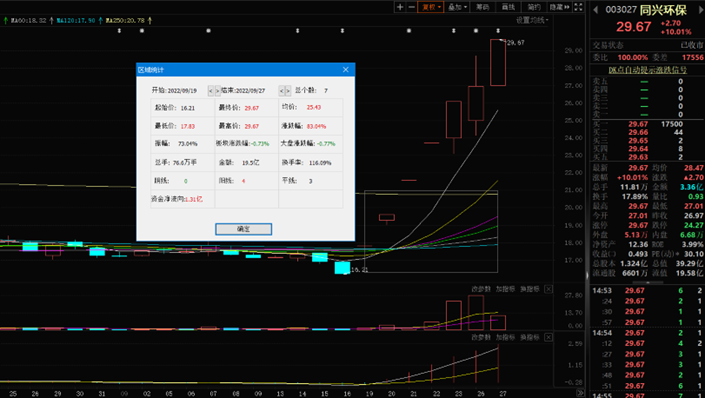Click the event marker above last candle
Viewport: 705px width, 398px height.
[498, 31]
